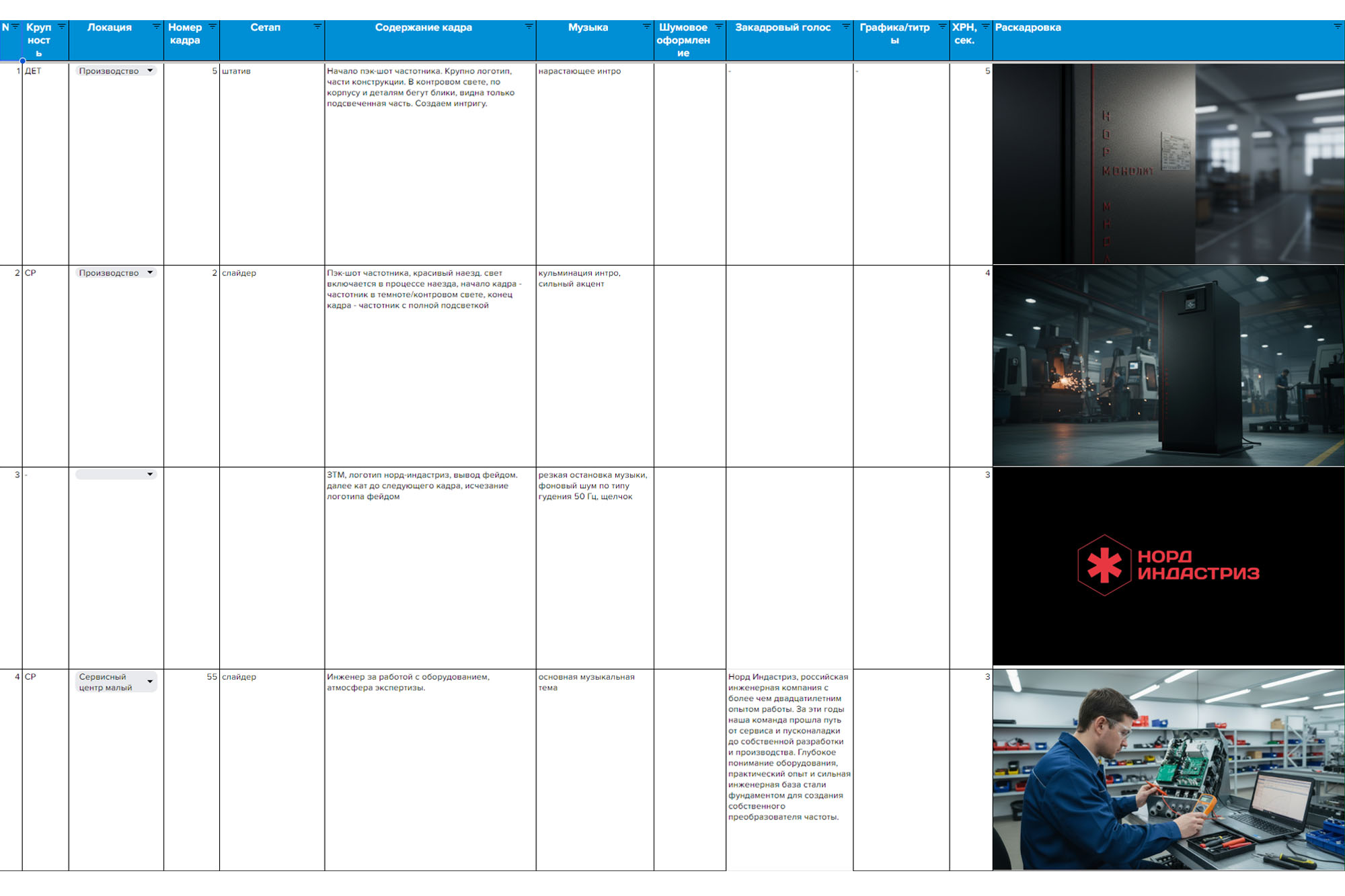Open filter for N column

pyautogui.click(x=15, y=27)
